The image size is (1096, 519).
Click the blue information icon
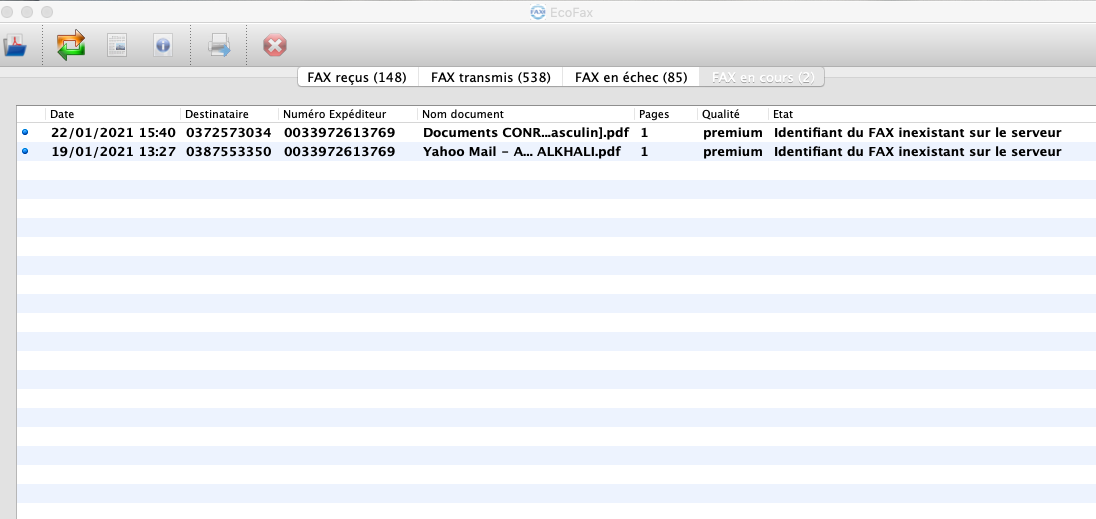tap(163, 46)
